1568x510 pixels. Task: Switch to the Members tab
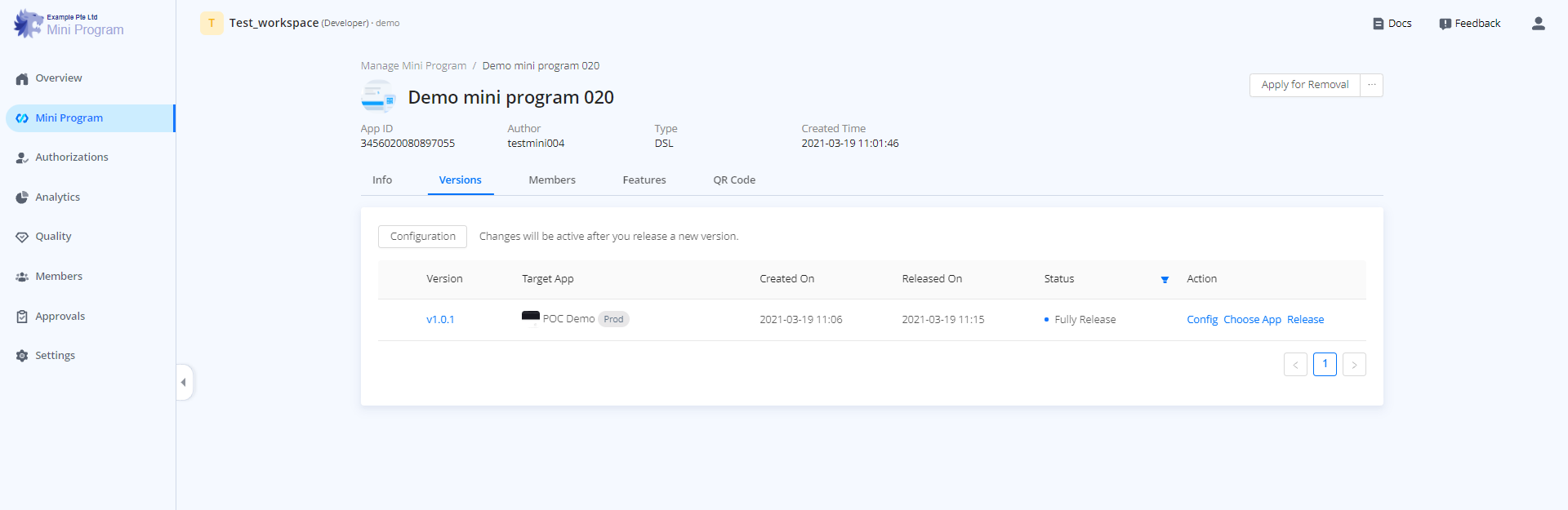click(x=552, y=180)
